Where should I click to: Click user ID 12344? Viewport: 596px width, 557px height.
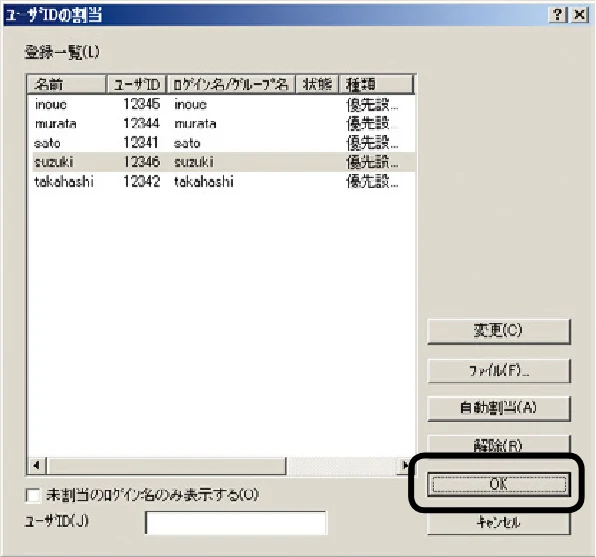141,124
